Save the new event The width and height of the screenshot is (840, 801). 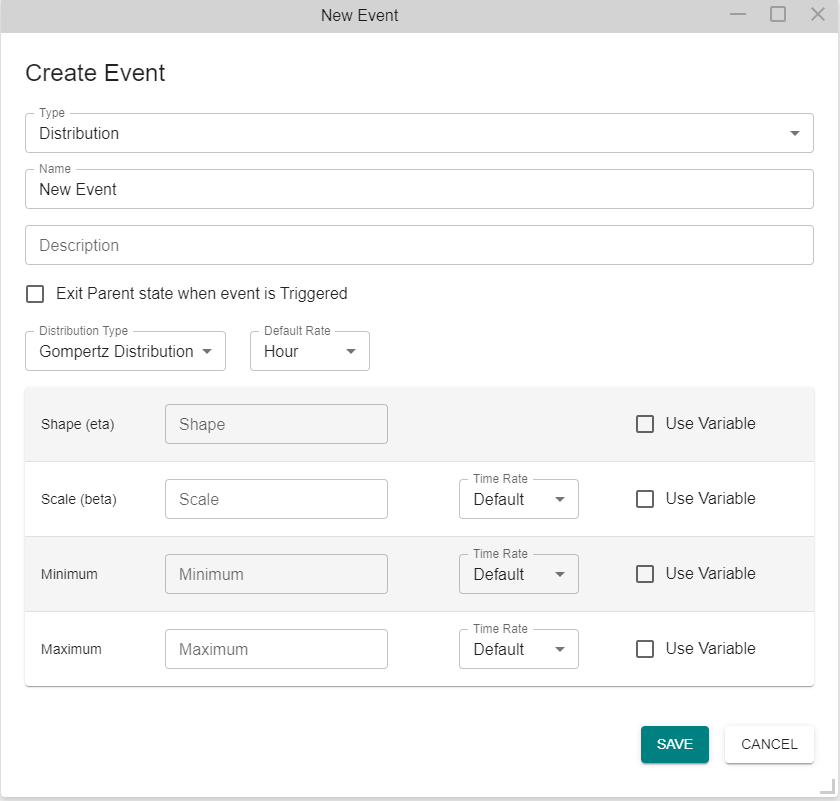coord(674,744)
